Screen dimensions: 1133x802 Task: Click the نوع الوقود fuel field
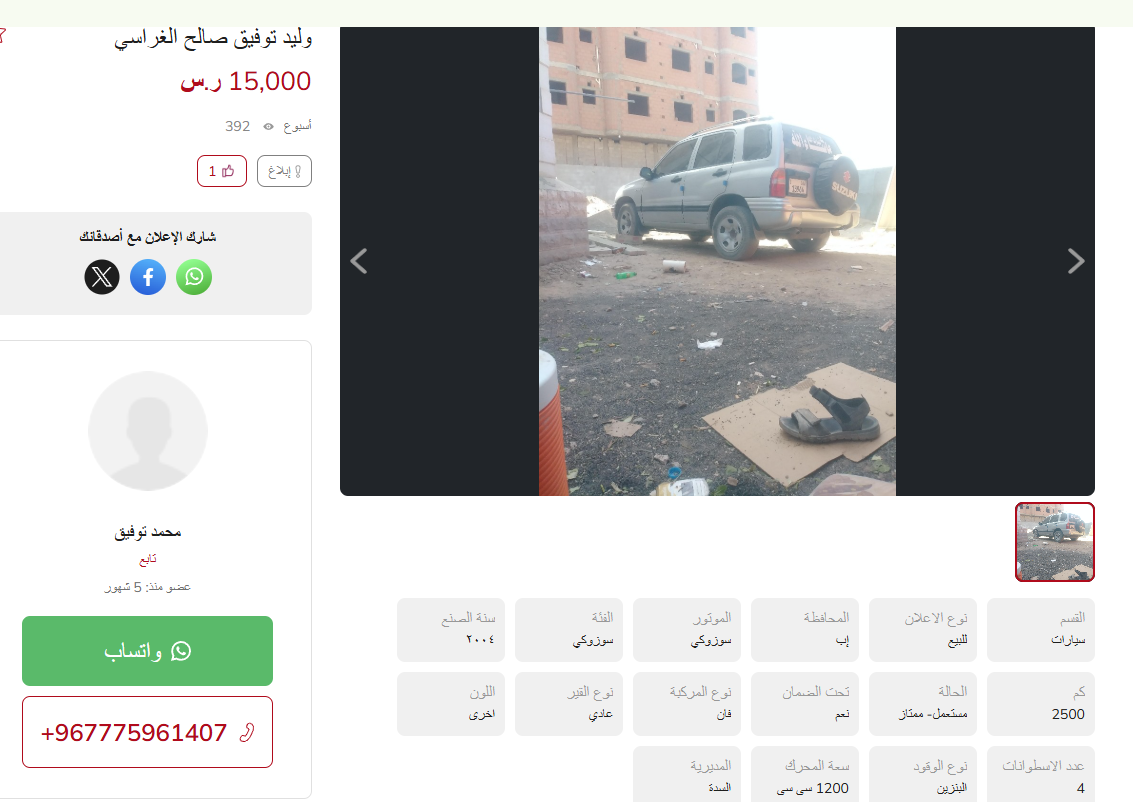[x=923, y=775]
